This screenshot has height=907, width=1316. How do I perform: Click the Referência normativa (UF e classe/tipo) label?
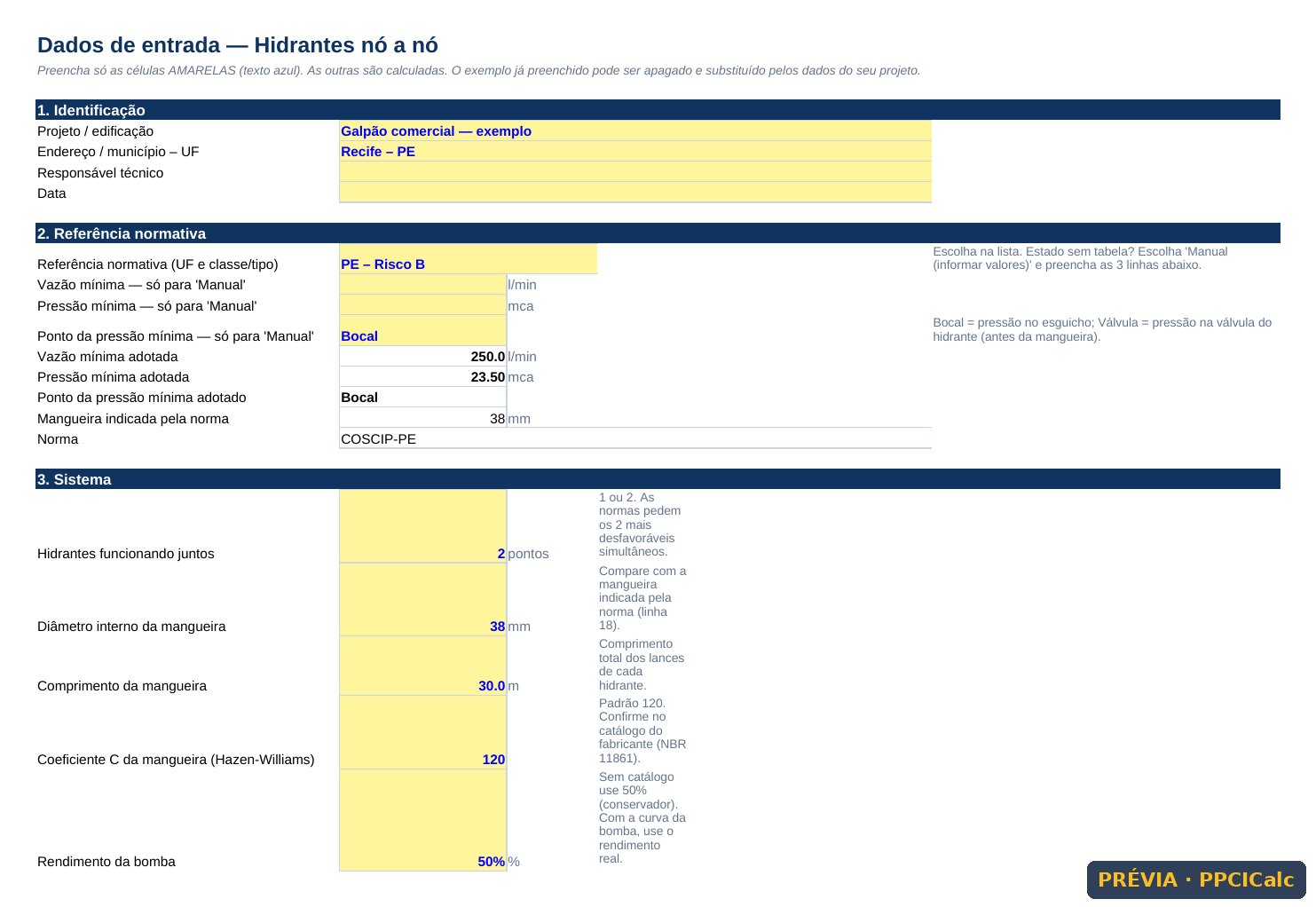coord(158,264)
